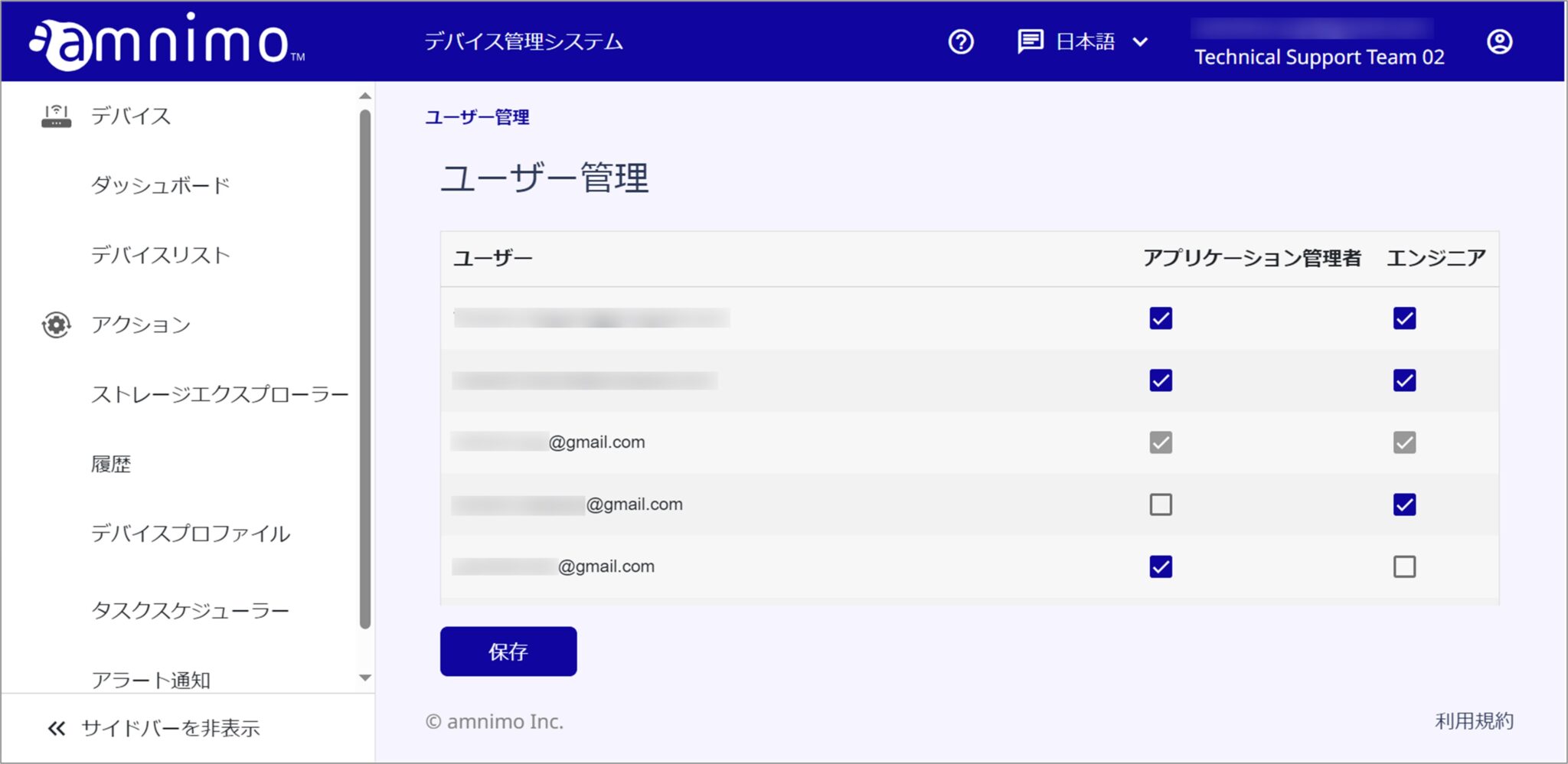Viewport: 1568px width, 764px height.
Task: Click the double-chevron icon to hide sidebar
Action: tap(57, 727)
